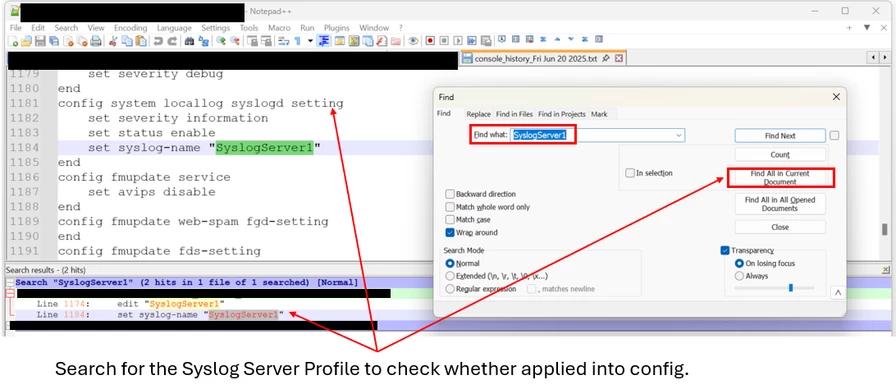This screenshot has height=385, width=896.
Task: Open the Encoding menu
Action: pyautogui.click(x=130, y=27)
